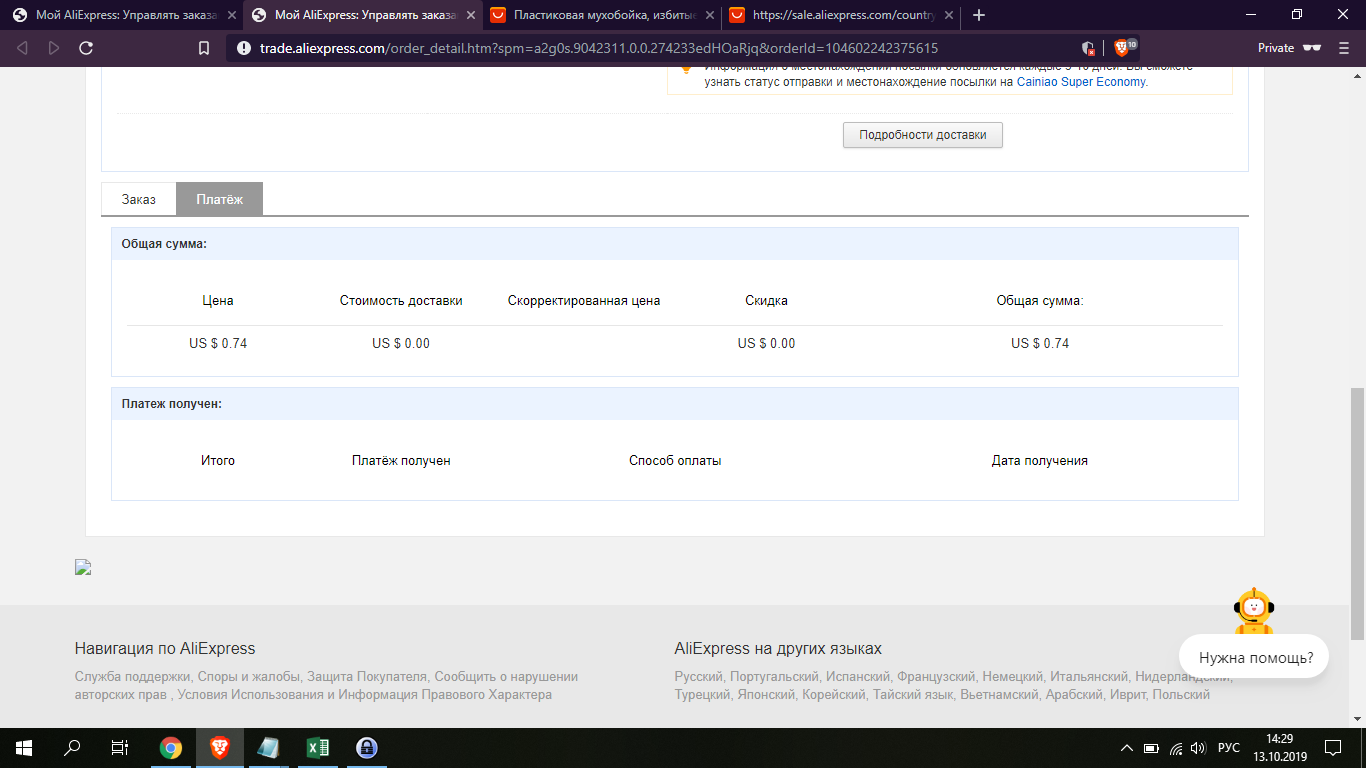Image resolution: width=1366 pixels, height=768 pixels.
Task: Switch site language to Португальский
Action: click(776, 676)
